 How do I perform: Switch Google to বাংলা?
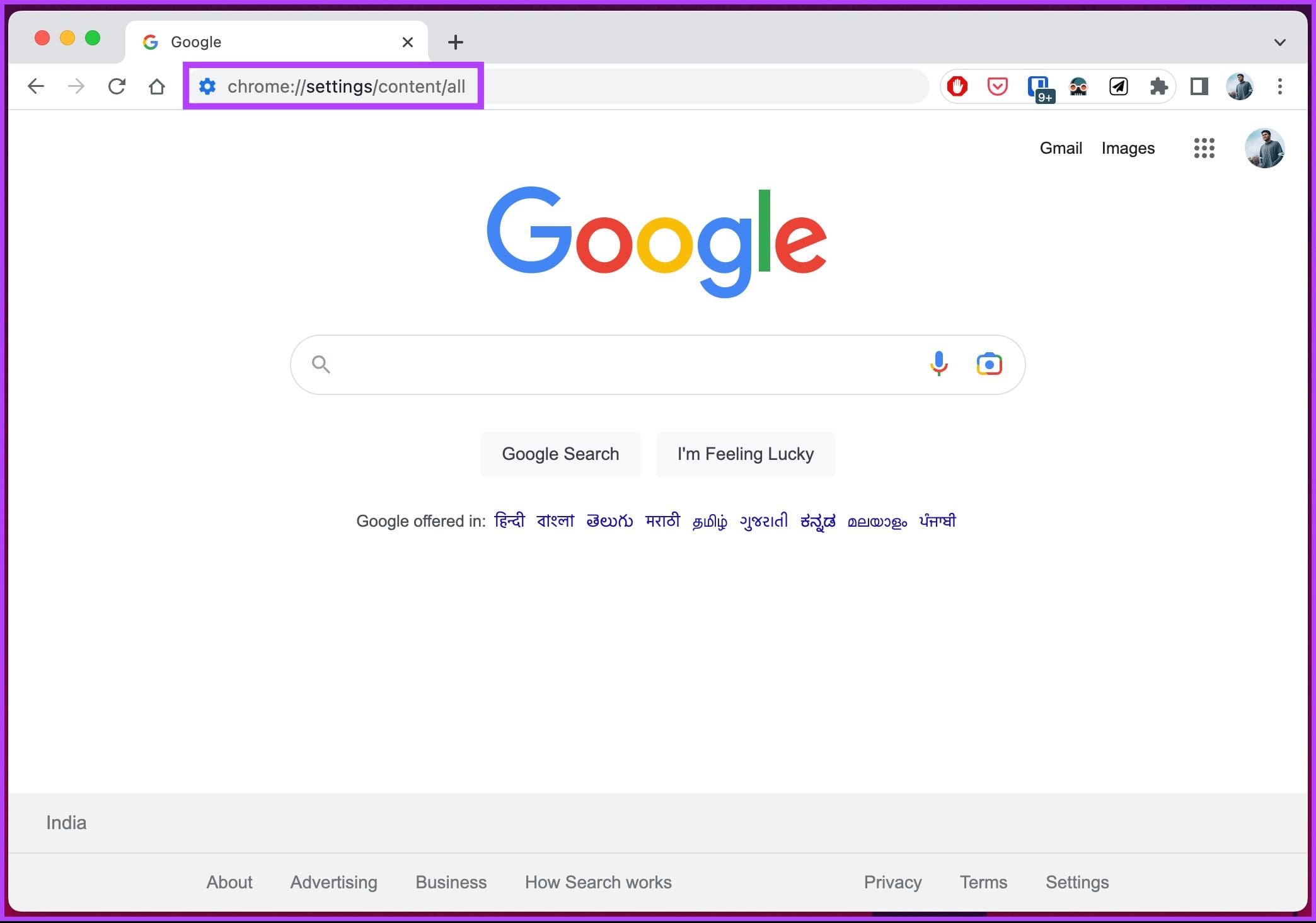pos(555,520)
